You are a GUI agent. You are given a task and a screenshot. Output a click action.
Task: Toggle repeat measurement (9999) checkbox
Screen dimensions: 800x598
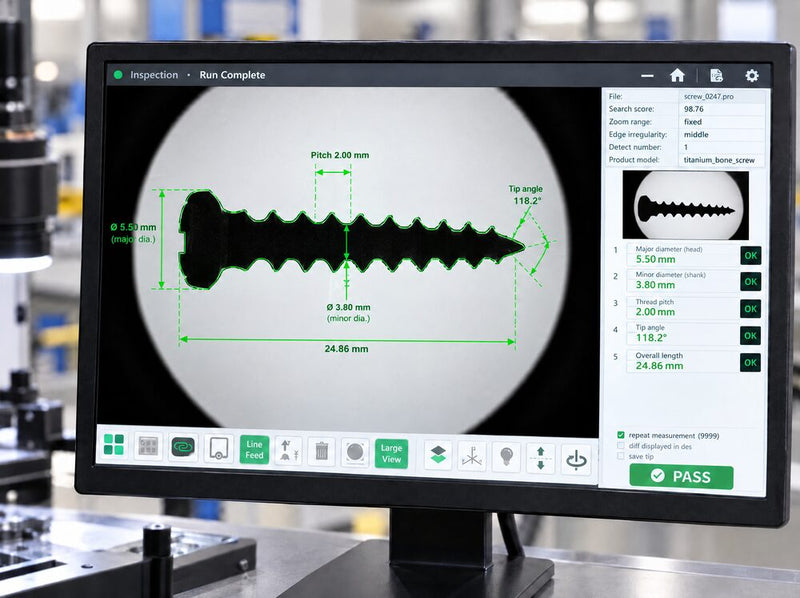tap(621, 435)
